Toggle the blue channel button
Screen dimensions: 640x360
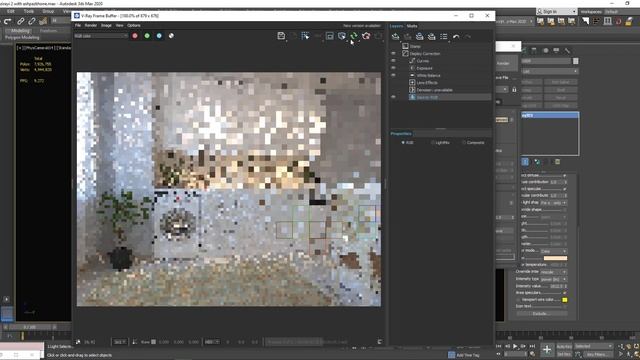click(x=159, y=36)
